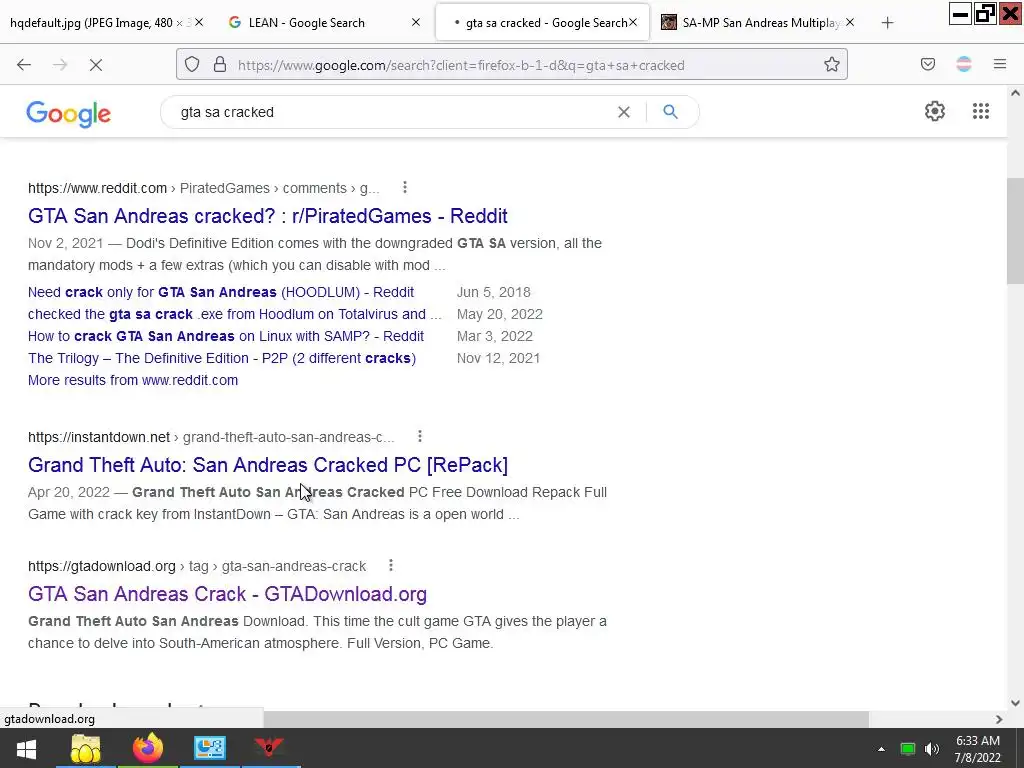This screenshot has height=768, width=1024.
Task: Open the Hoodlum Totalvirus Reddit link
Action: pyautogui.click(x=235, y=314)
